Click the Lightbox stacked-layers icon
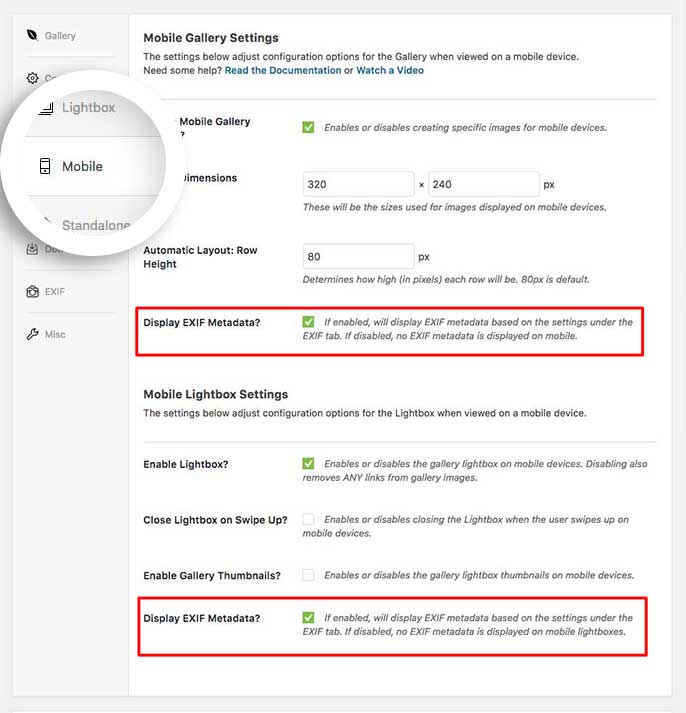 click(46, 108)
